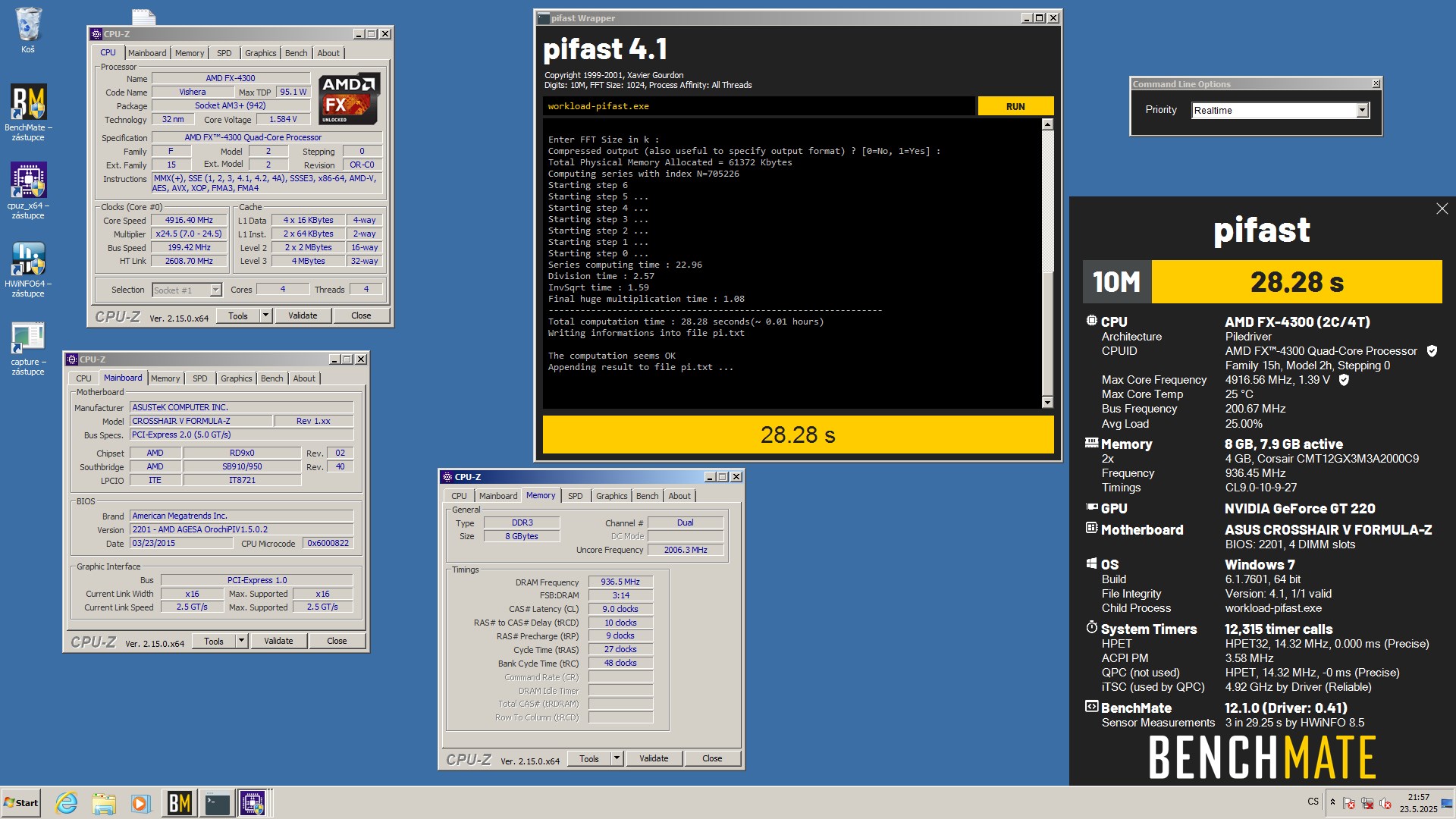Image resolution: width=1456 pixels, height=819 pixels.
Task: Close the Command Line Options small window
Action: (x=1376, y=83)
